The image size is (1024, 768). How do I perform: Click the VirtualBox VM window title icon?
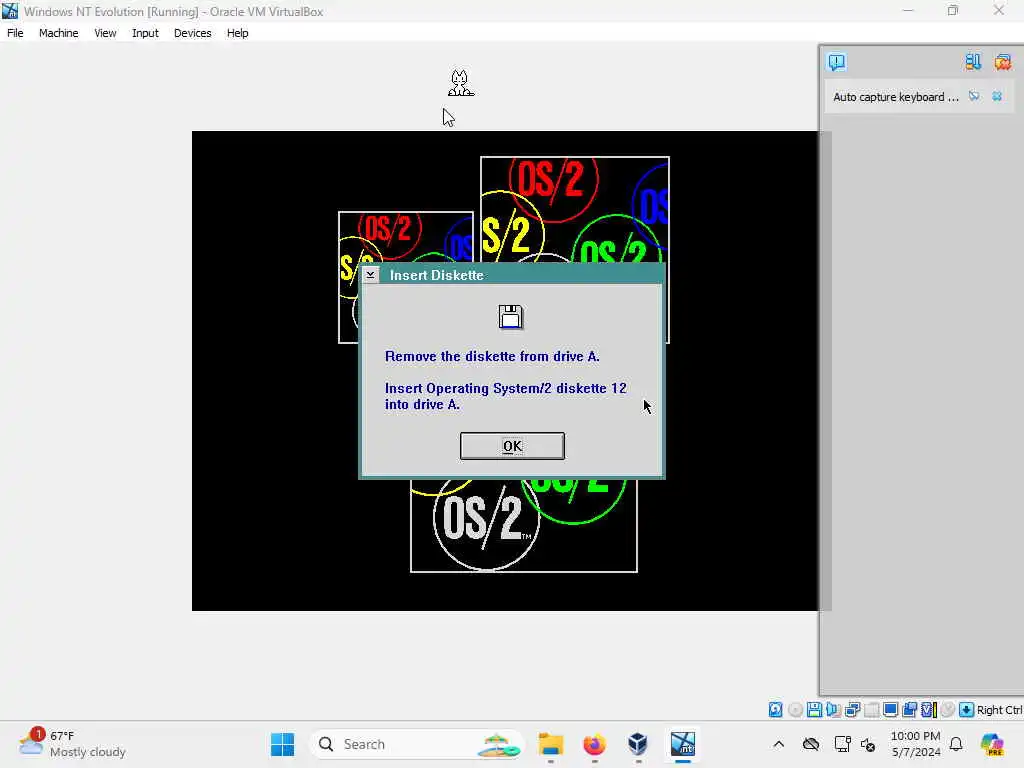click(10, 11)
